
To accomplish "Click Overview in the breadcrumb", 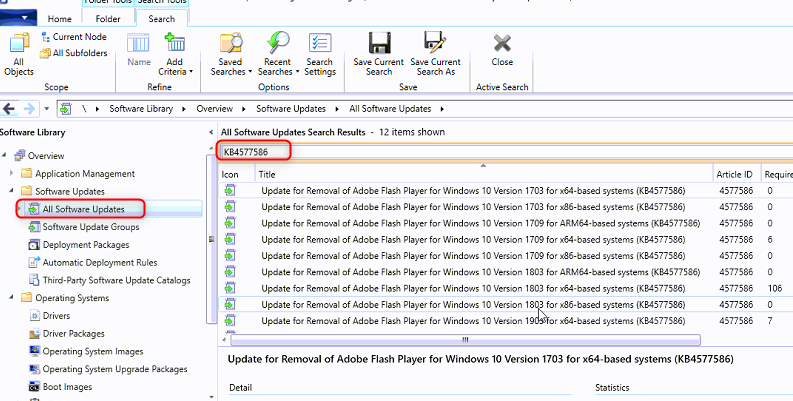I will pos(214,109).
